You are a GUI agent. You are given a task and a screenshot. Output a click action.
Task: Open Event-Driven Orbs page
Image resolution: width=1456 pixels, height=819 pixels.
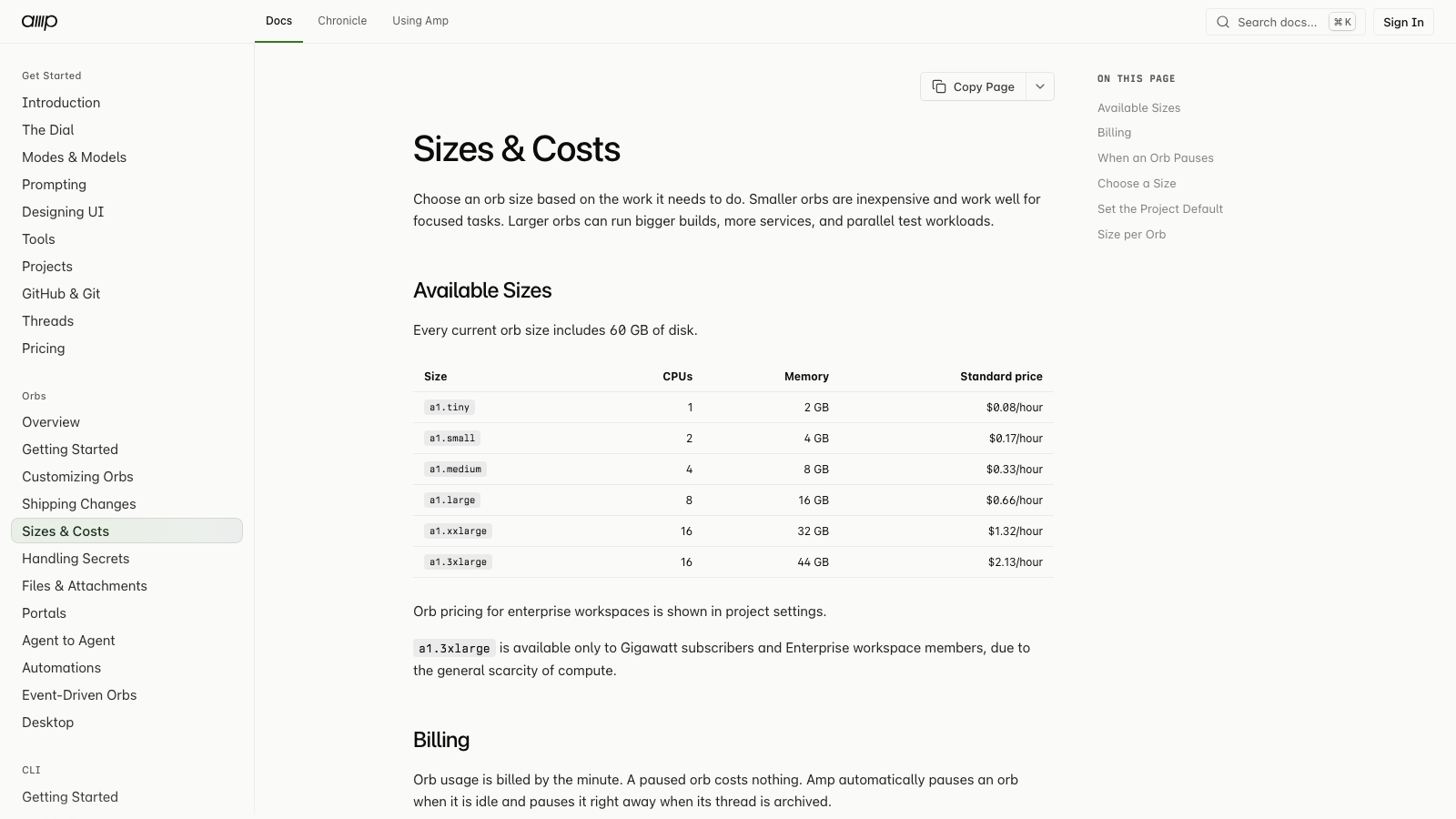79,695
